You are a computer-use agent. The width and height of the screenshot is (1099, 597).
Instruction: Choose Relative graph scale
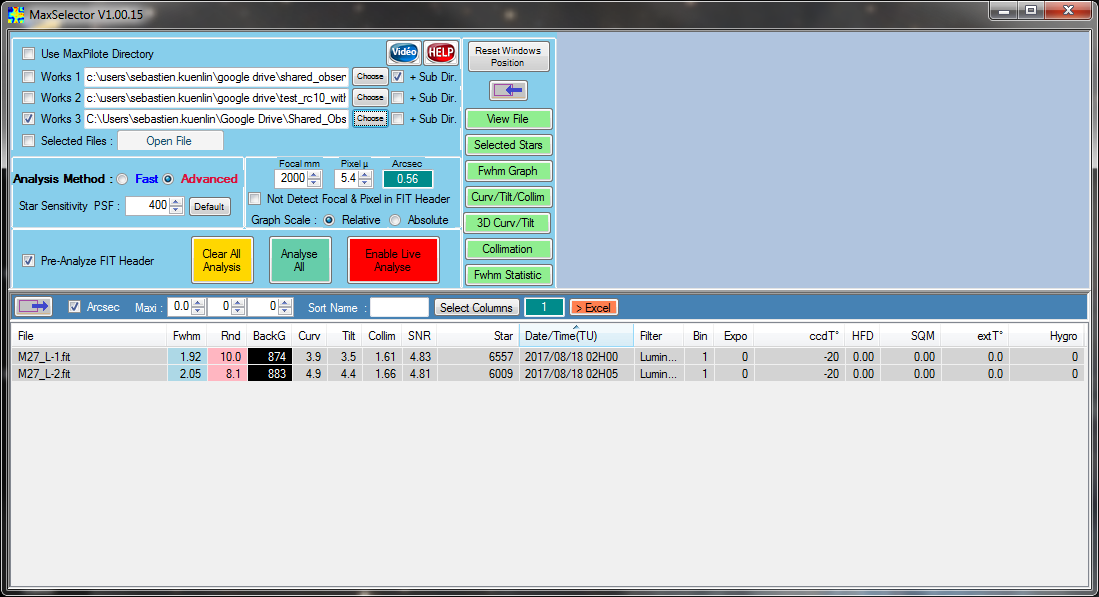click(329, 220)
